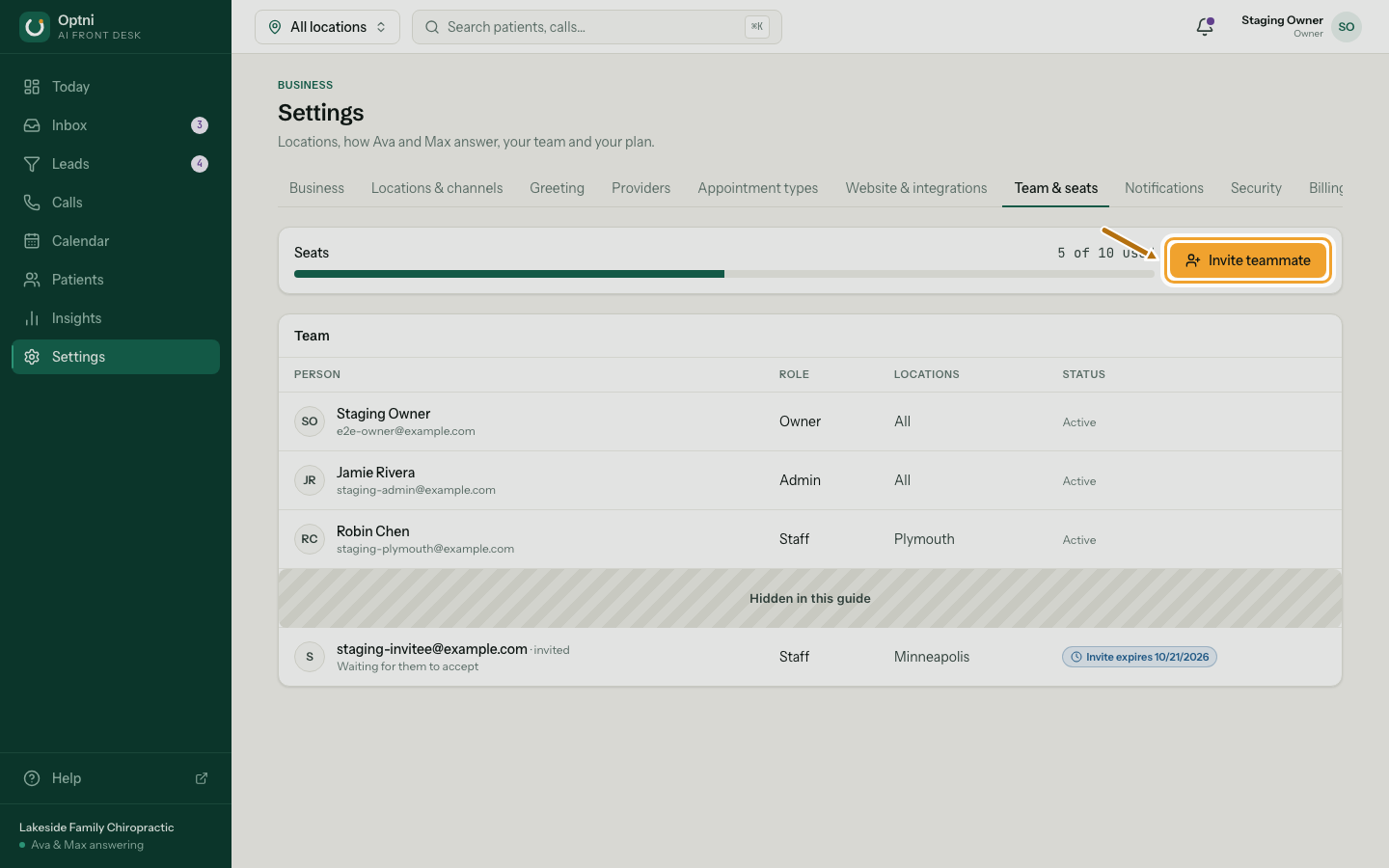
Task: Switch to the Business tab
Action: click(x=316, y=188)
